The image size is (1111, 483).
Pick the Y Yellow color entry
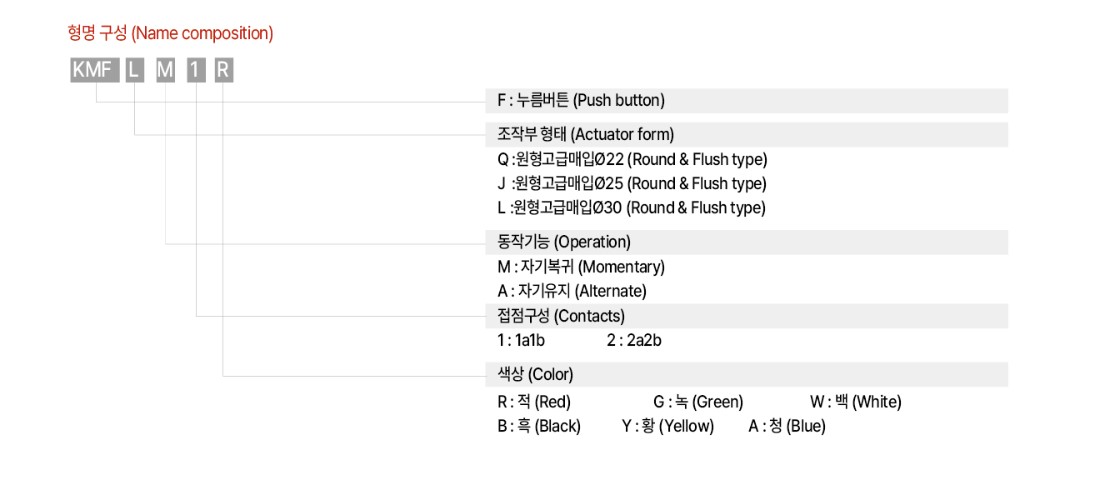click(668, 426)
